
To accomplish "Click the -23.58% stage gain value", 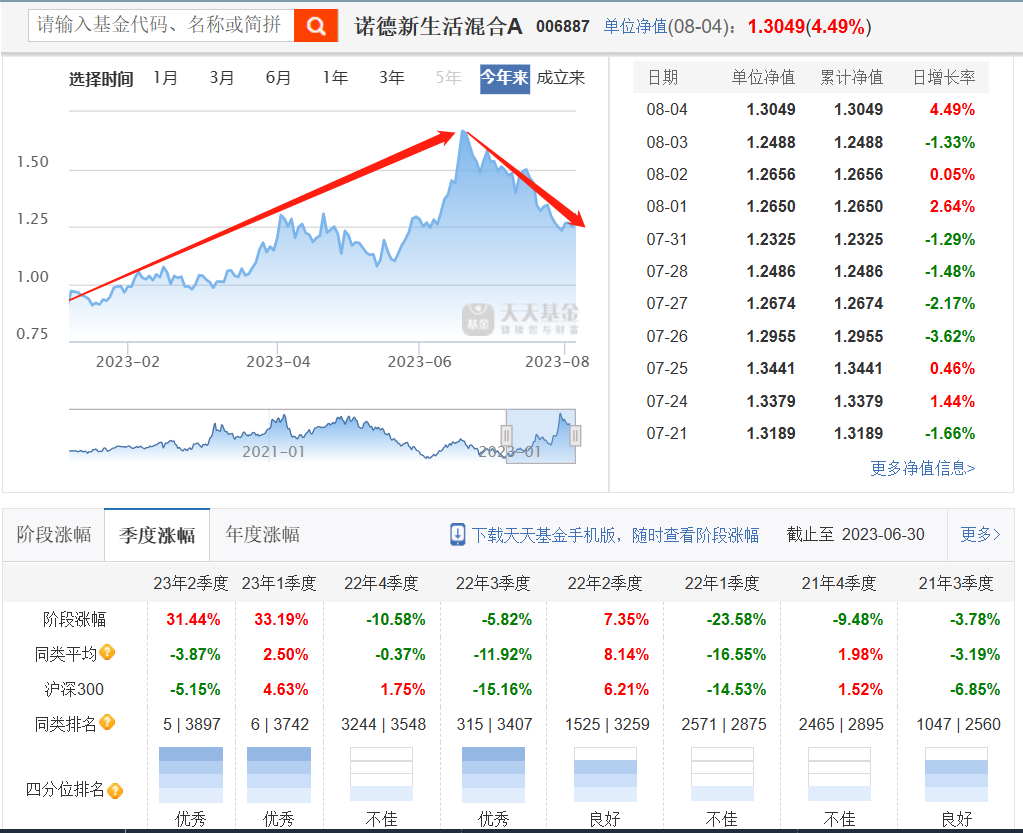I will pyautogui.click(x=736, y=619).
